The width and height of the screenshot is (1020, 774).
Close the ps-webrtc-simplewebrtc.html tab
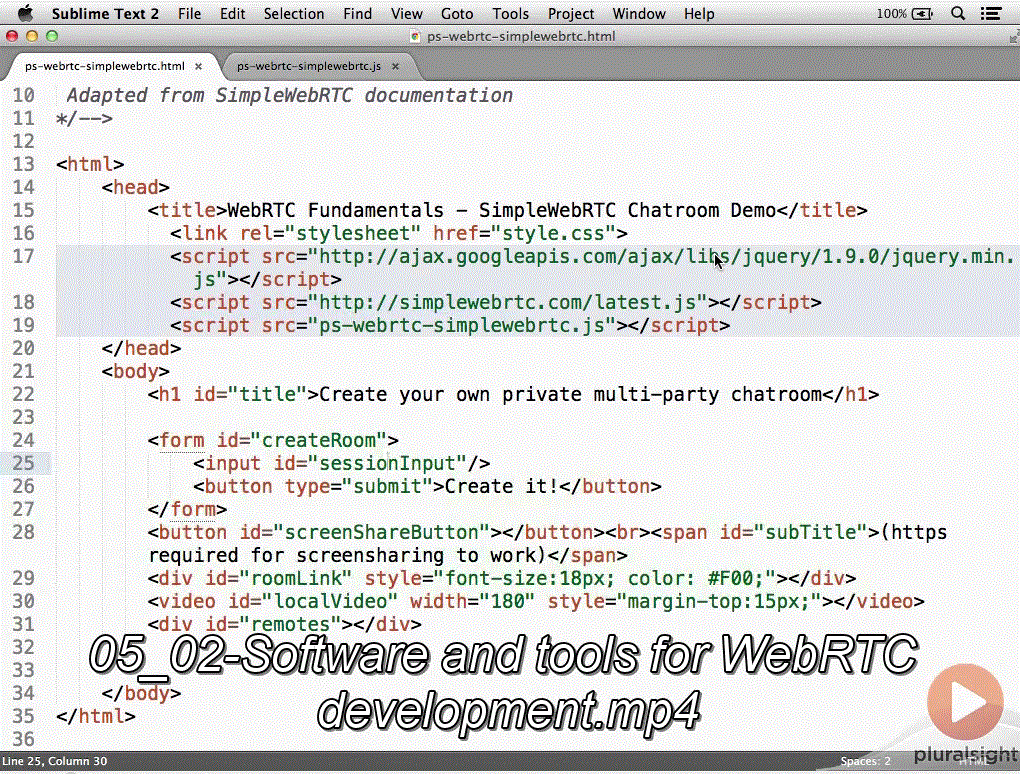[198, 66]
